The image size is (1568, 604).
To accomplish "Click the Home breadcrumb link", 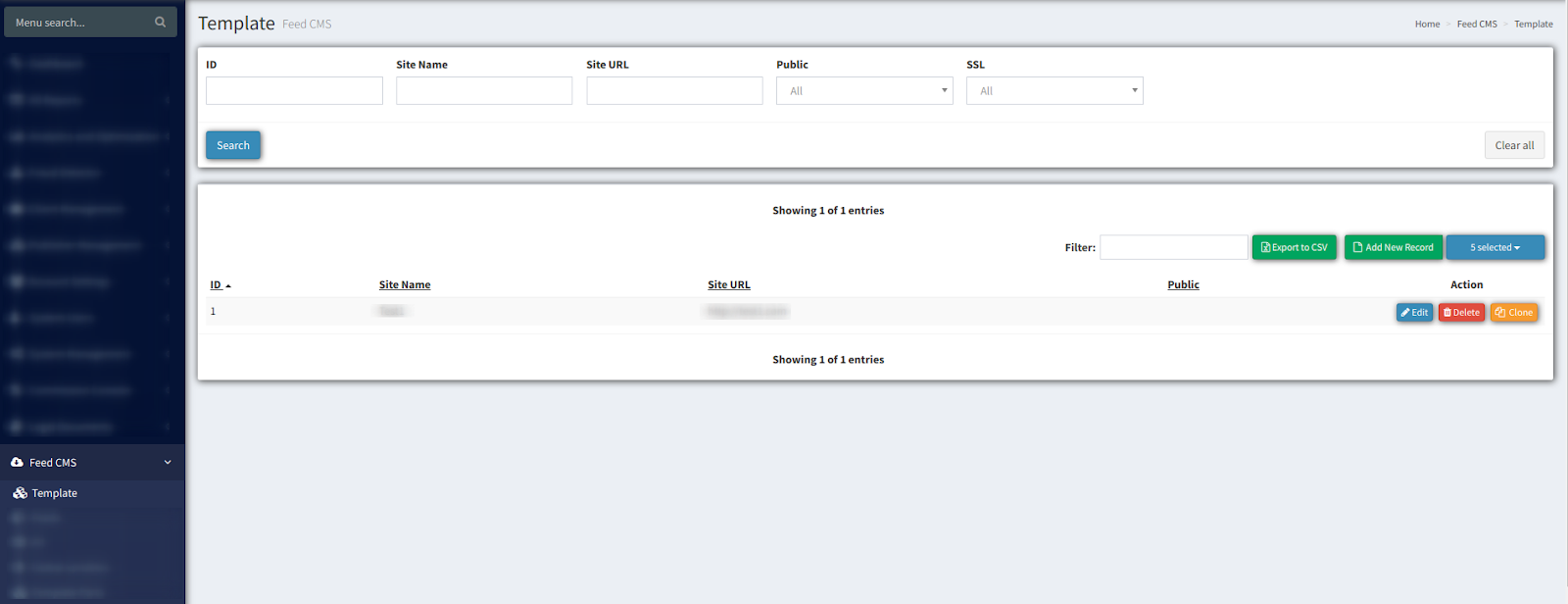I will 1427,25.
